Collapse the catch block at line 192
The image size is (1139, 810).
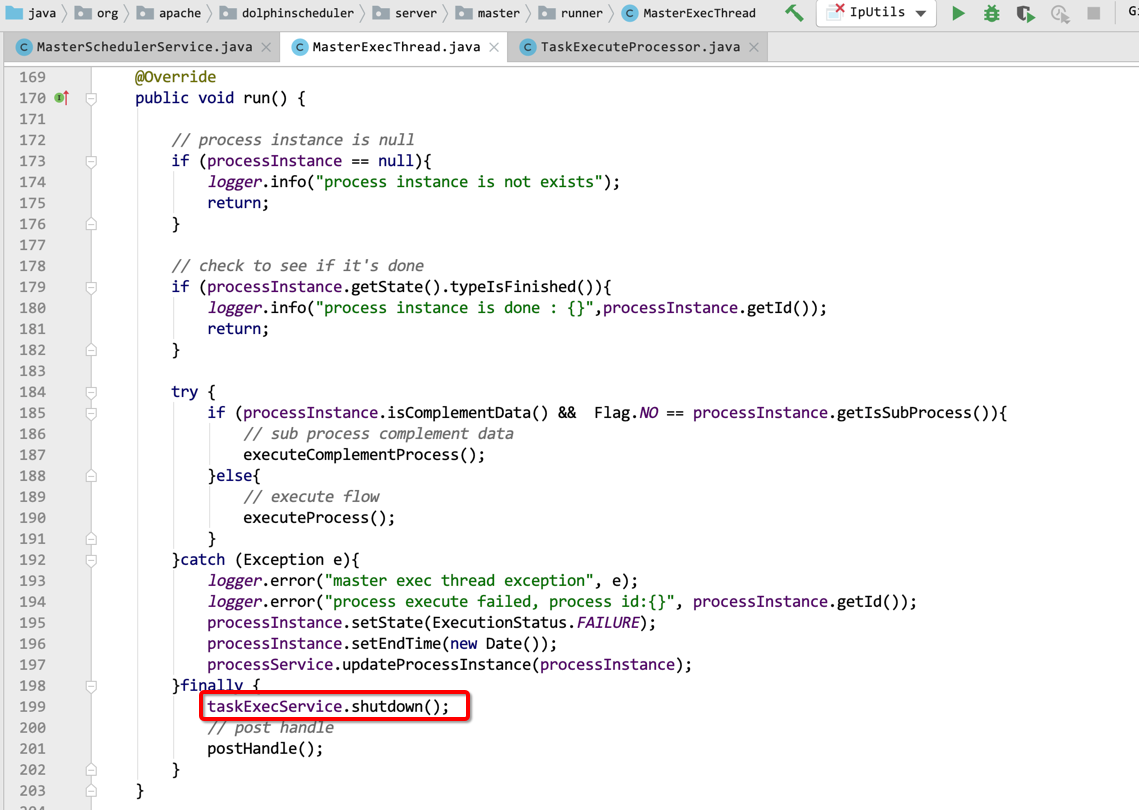pyautogui.click(x=91, y=560)
